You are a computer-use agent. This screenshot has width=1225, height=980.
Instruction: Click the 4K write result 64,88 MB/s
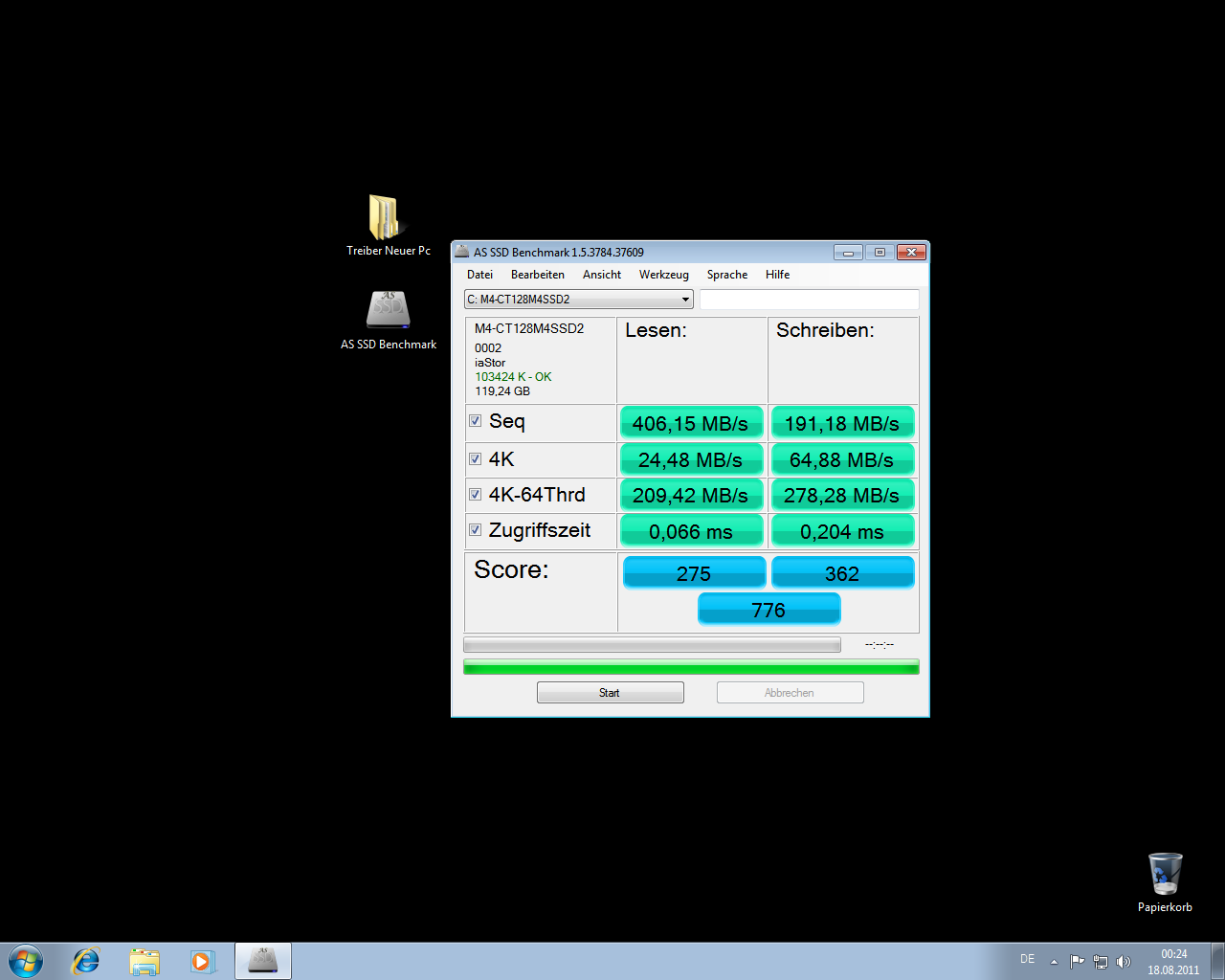point(842,459)
